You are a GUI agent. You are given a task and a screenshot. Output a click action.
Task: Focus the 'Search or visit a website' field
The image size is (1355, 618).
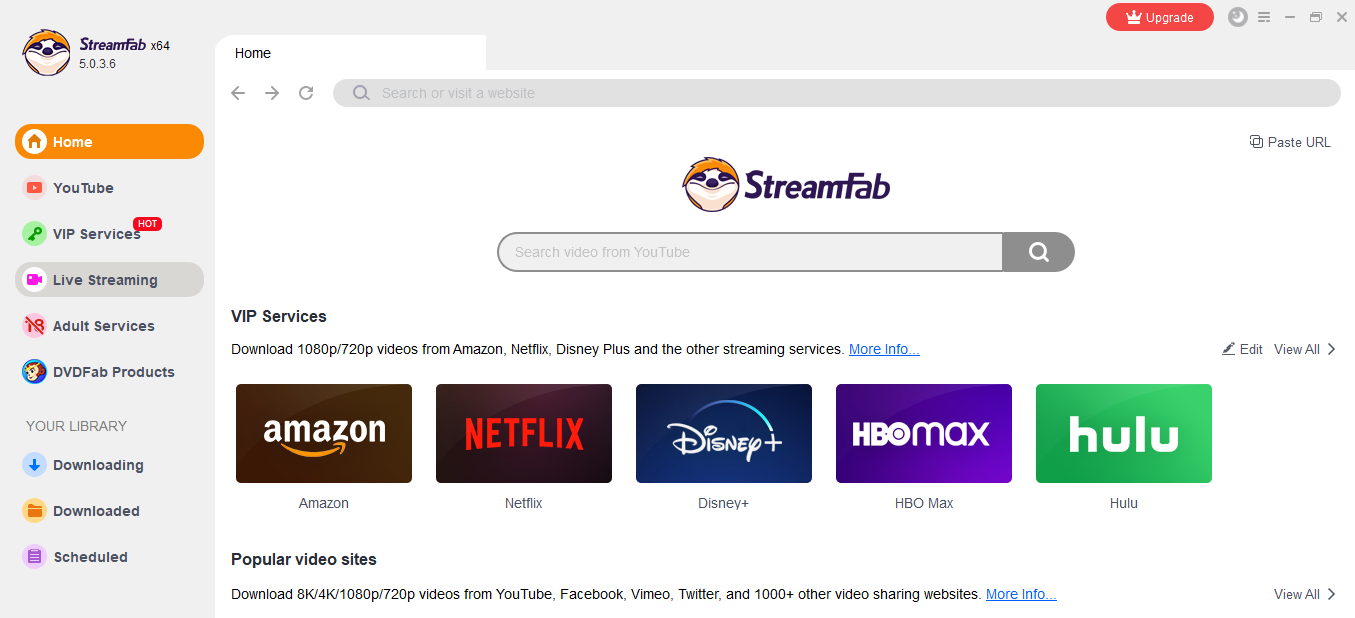tap(837, 93)
